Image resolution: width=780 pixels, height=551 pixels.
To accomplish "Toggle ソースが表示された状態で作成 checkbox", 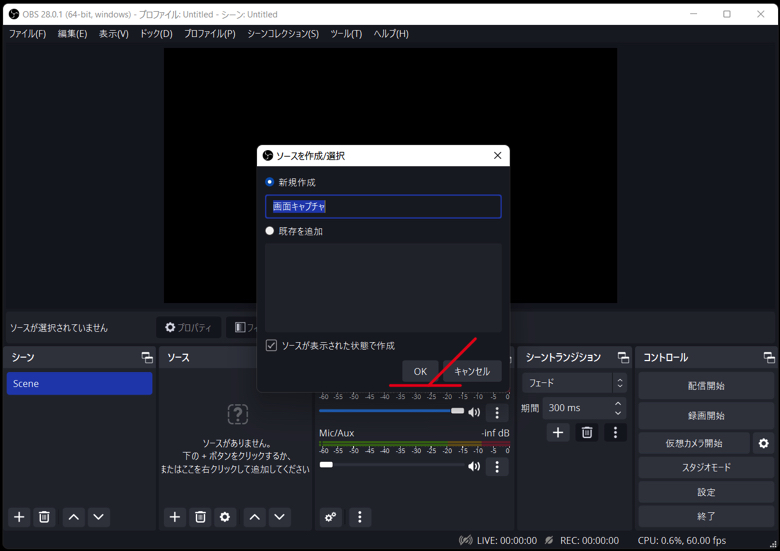I will click(271, 345).
